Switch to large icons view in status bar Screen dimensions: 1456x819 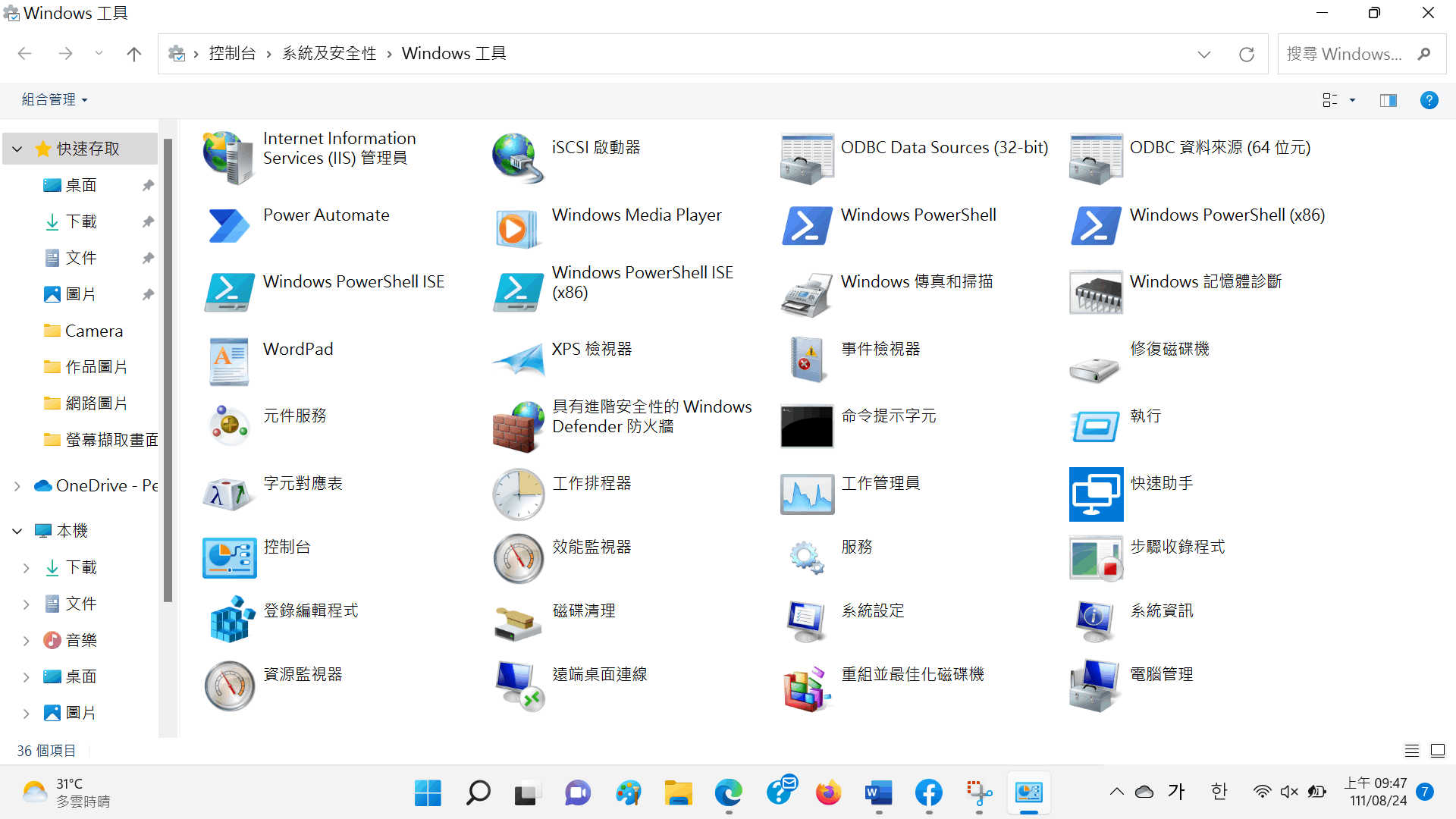click(x=1437, y=751)
